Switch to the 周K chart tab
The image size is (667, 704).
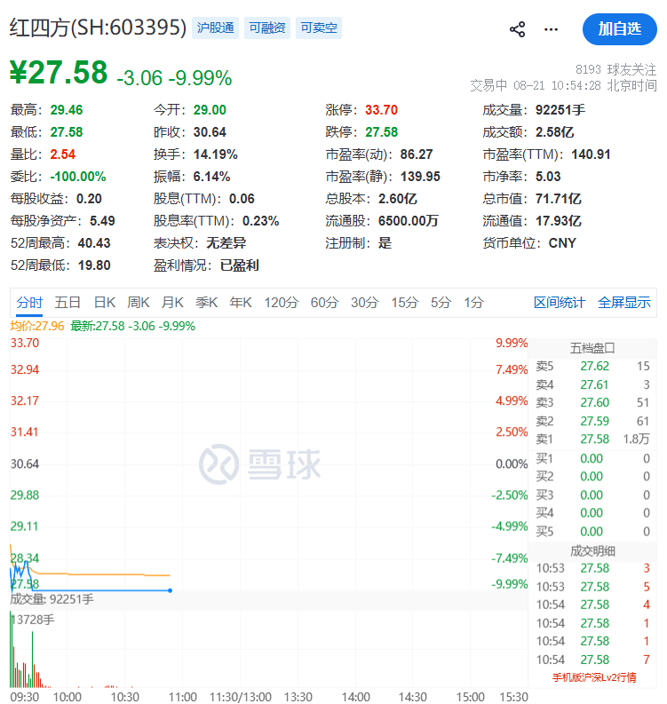138,303
